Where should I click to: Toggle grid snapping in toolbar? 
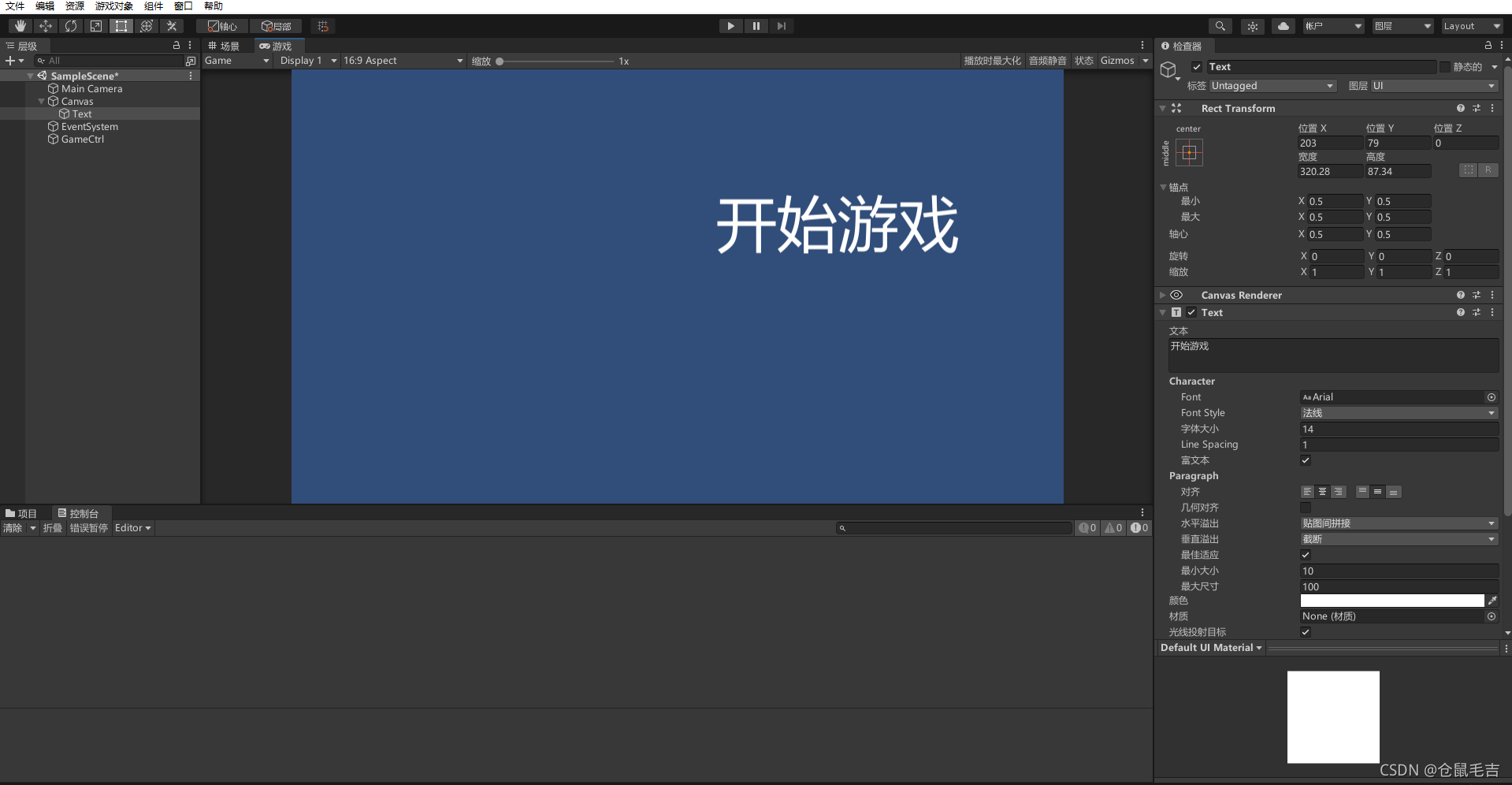(323, 26)
